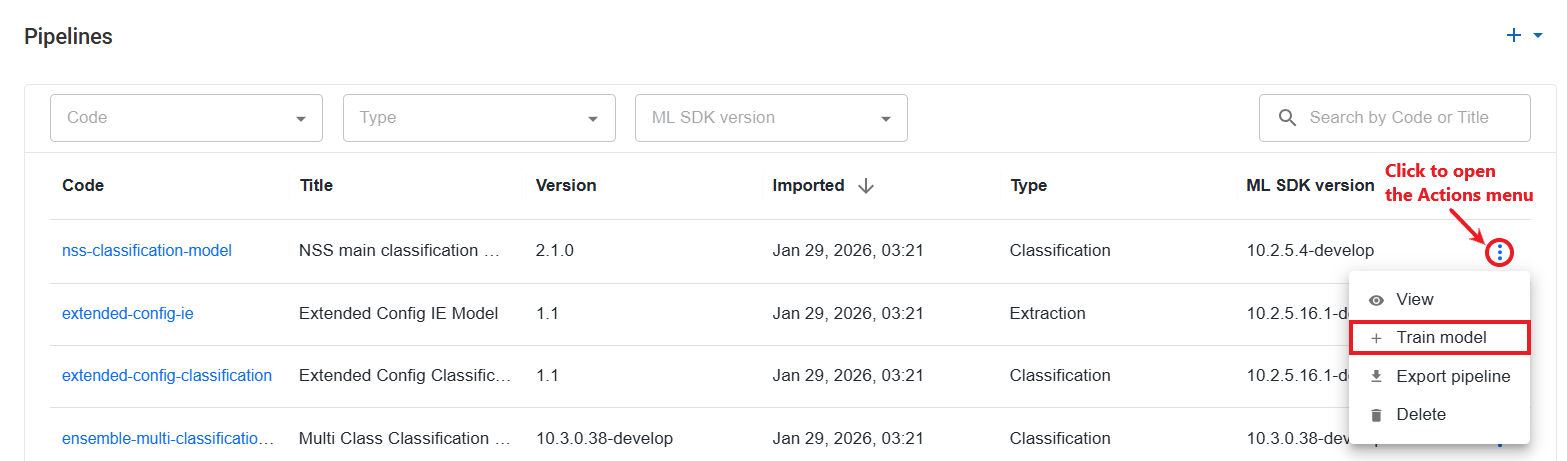The width and height of the screenshot is (1567, 461).
Task: Open the nss-classification-model pipeline link
Action: click(x=147, y=251)
